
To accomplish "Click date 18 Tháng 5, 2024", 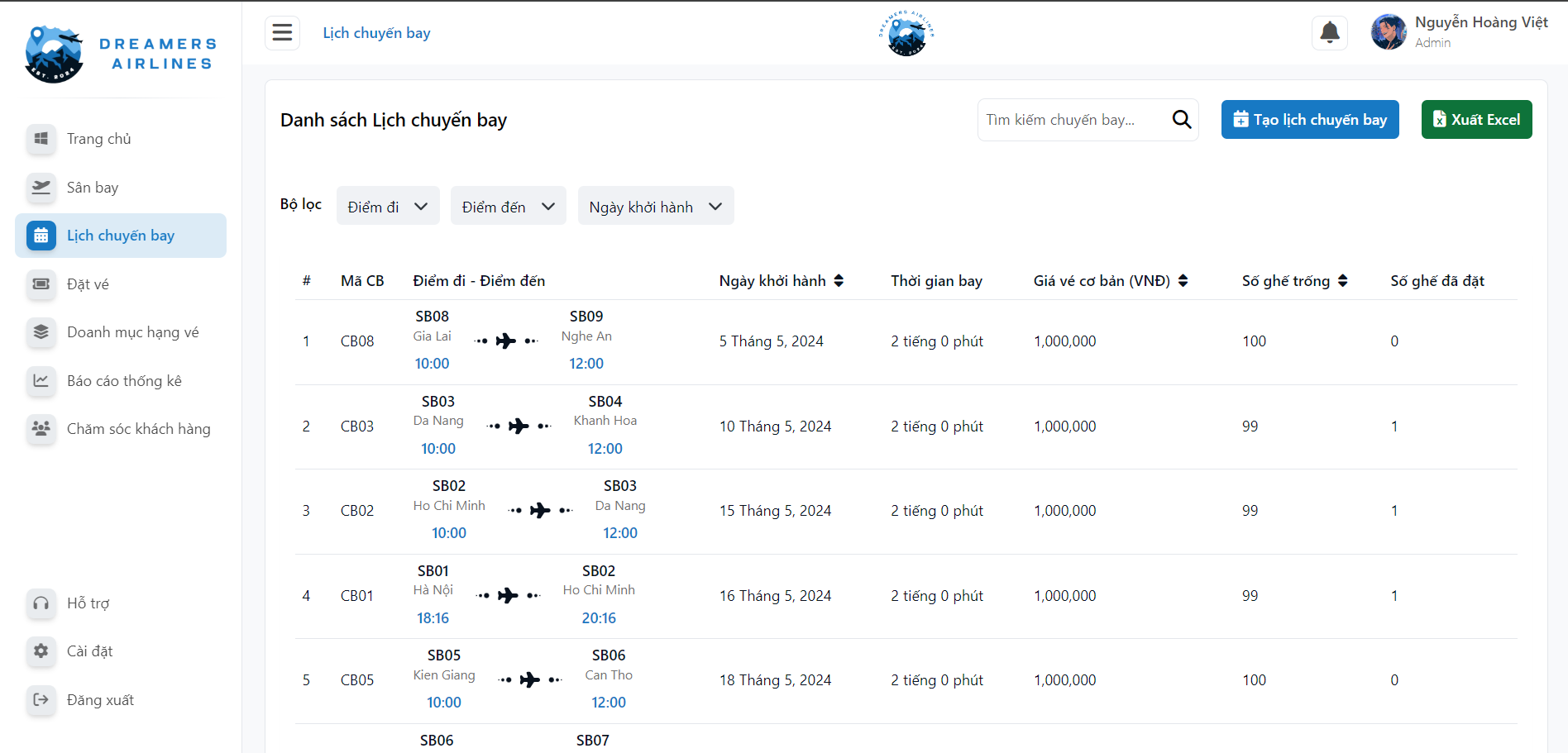I will (x=776, y=680).
